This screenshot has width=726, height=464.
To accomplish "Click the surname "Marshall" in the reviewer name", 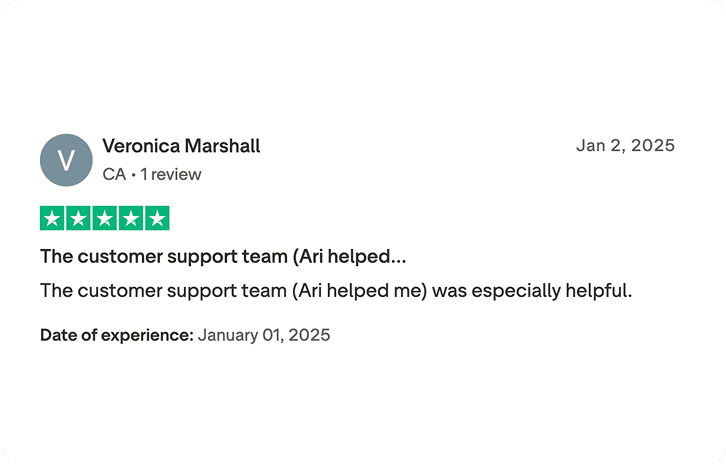I will point(222,146).
